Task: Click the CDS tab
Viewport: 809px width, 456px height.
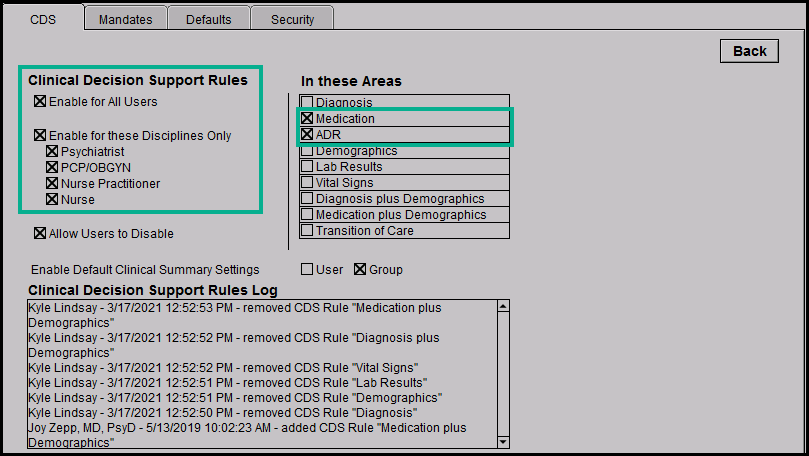Action: point(43,19)
